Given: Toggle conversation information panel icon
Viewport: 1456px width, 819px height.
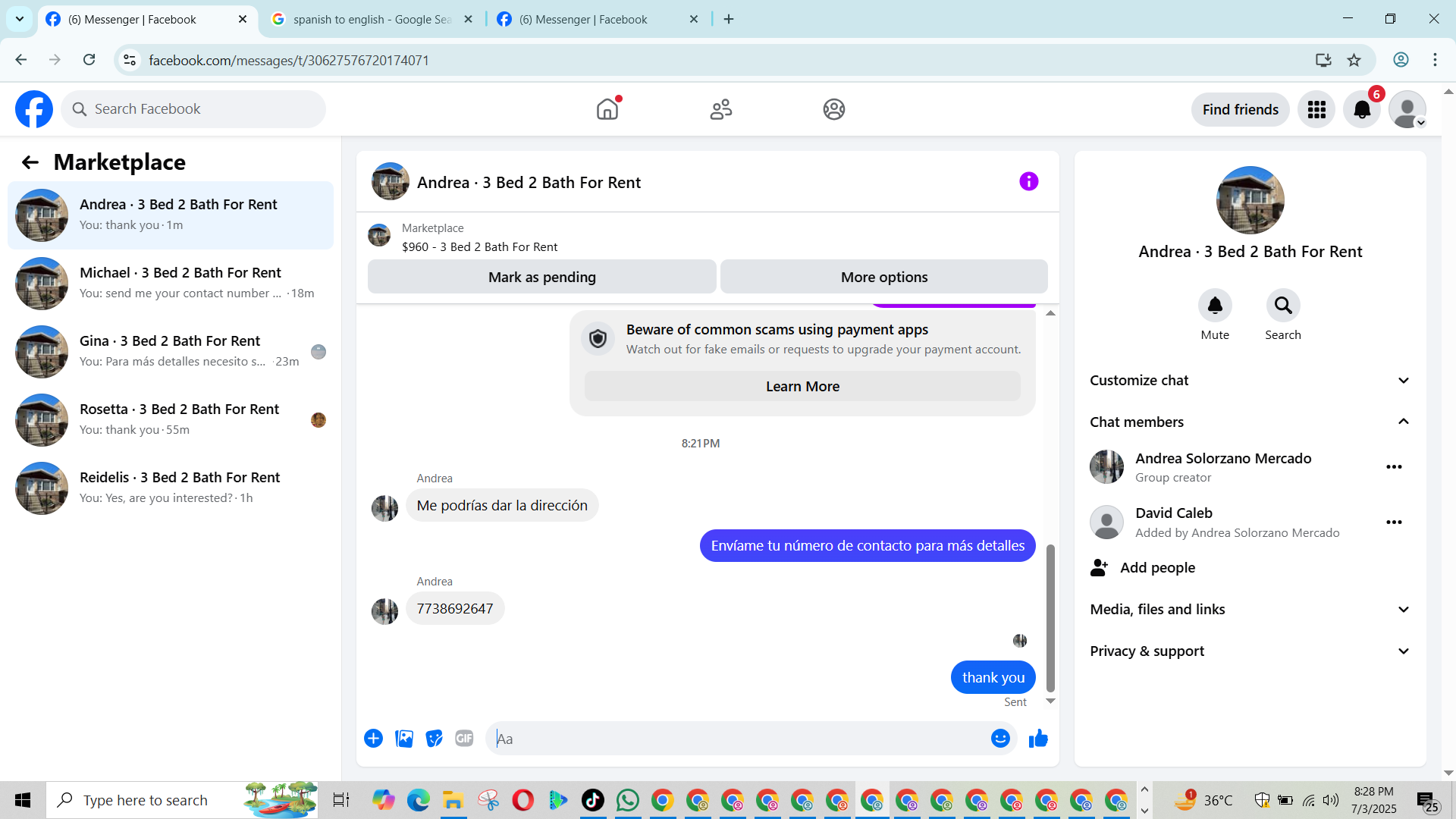Looking at the screenshot, I should [1028, 181].
